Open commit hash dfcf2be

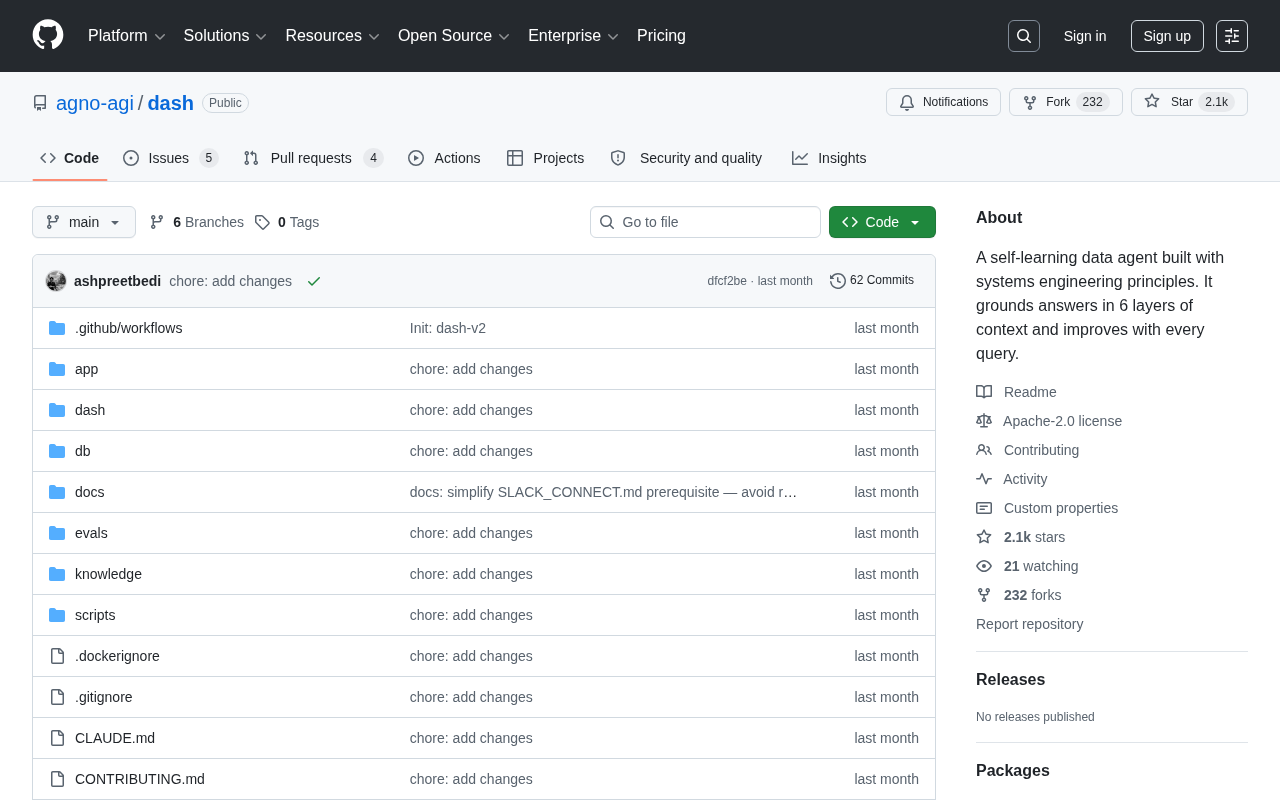727,281
